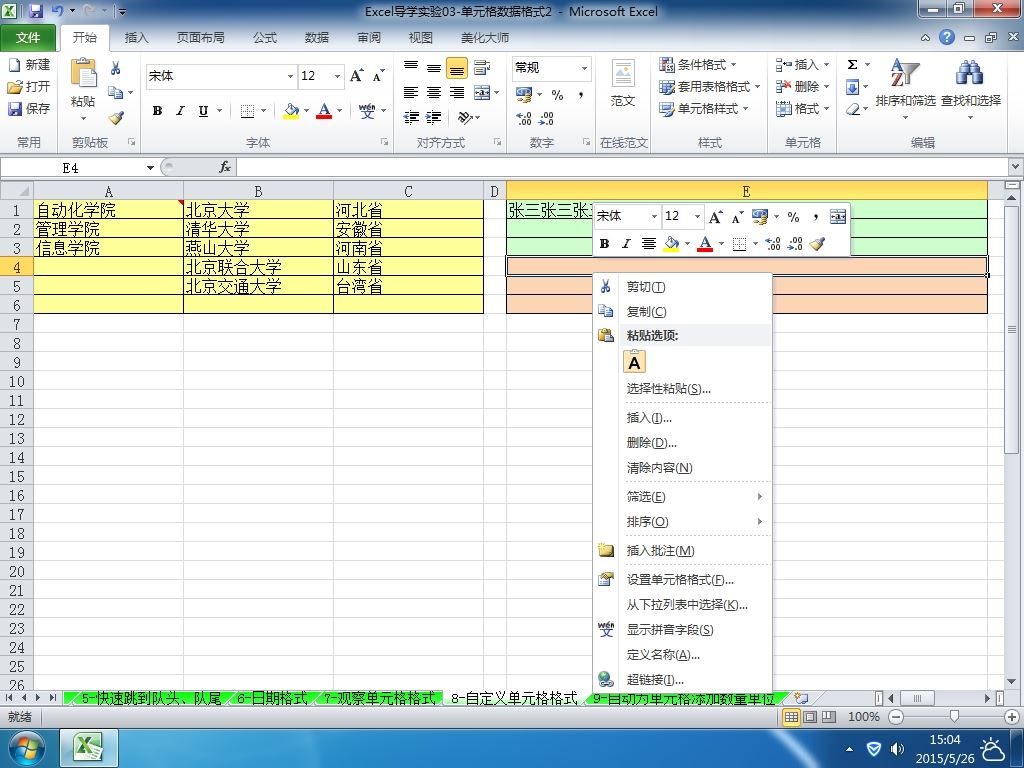
Task: Click the 排序和筛选 funnel icon
Action: pos(904,74)
